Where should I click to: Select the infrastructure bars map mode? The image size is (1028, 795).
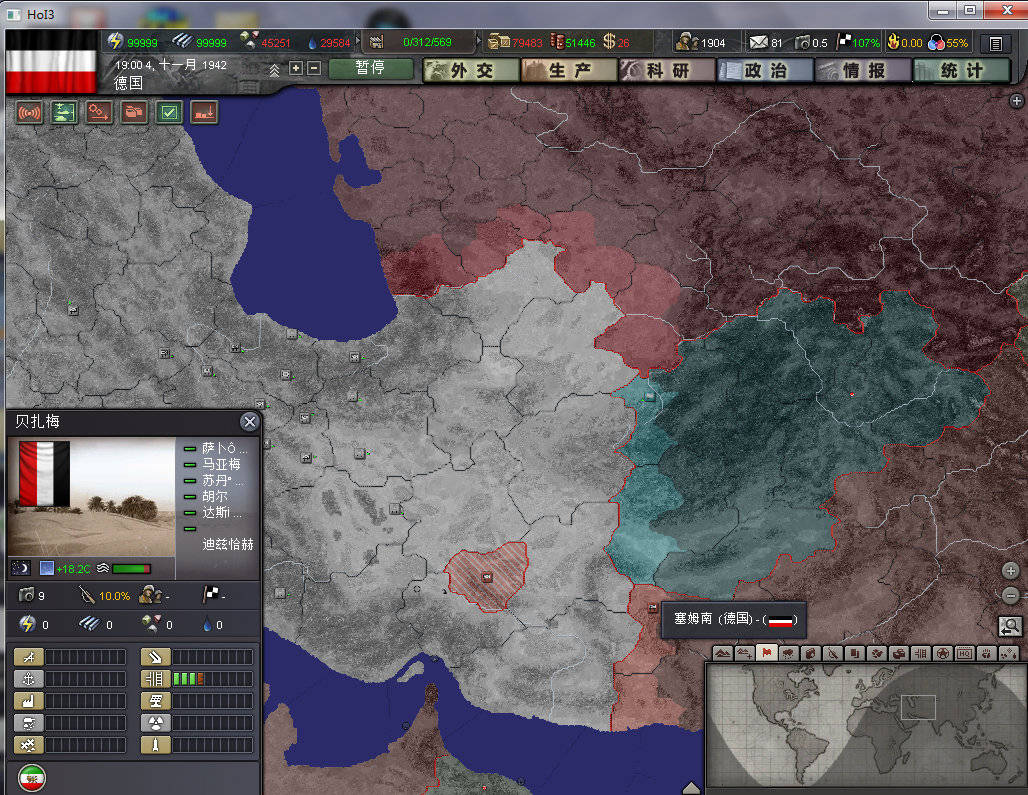920,653
